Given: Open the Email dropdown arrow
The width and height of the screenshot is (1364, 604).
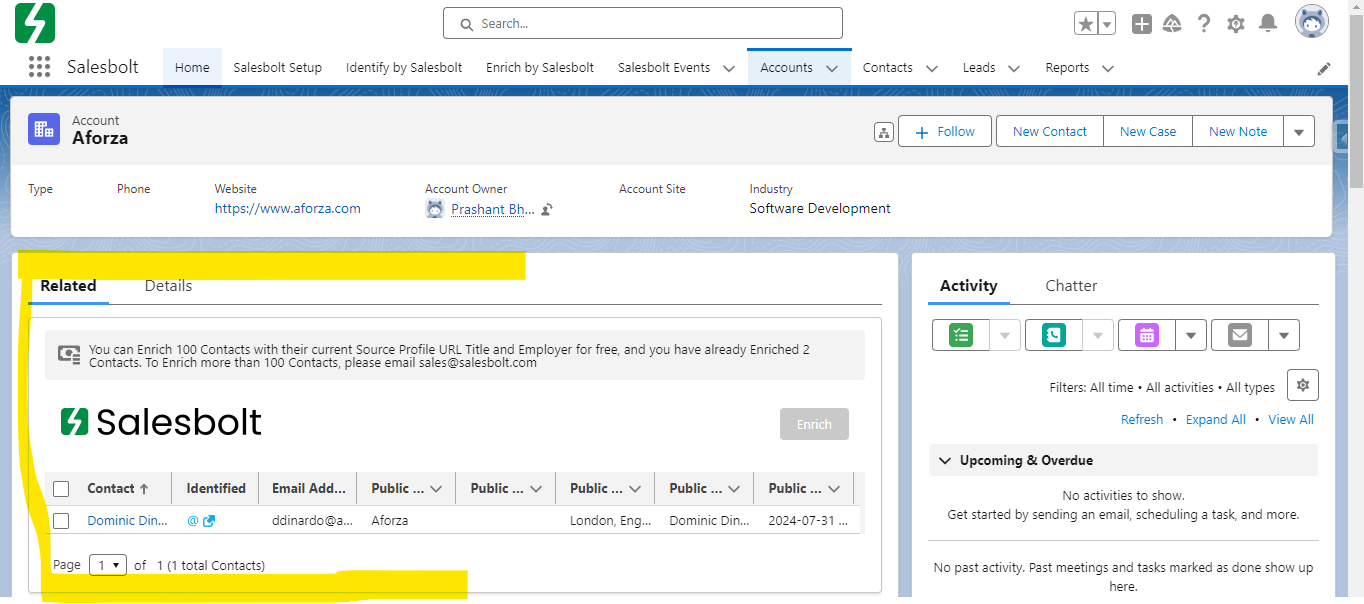Looking at the screenshot, I should point(1284,335).
